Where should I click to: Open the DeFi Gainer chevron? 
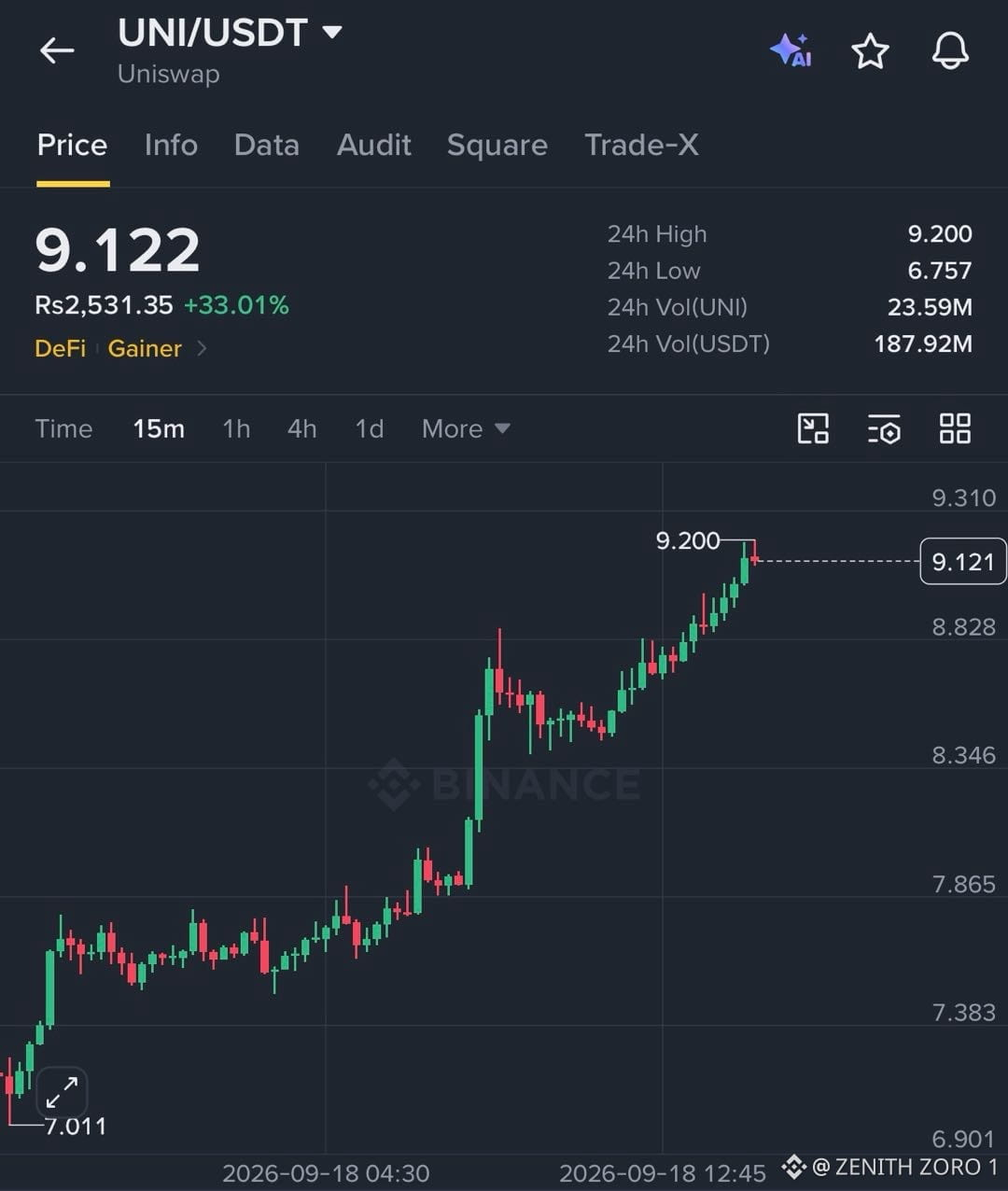tap(202, 348)
